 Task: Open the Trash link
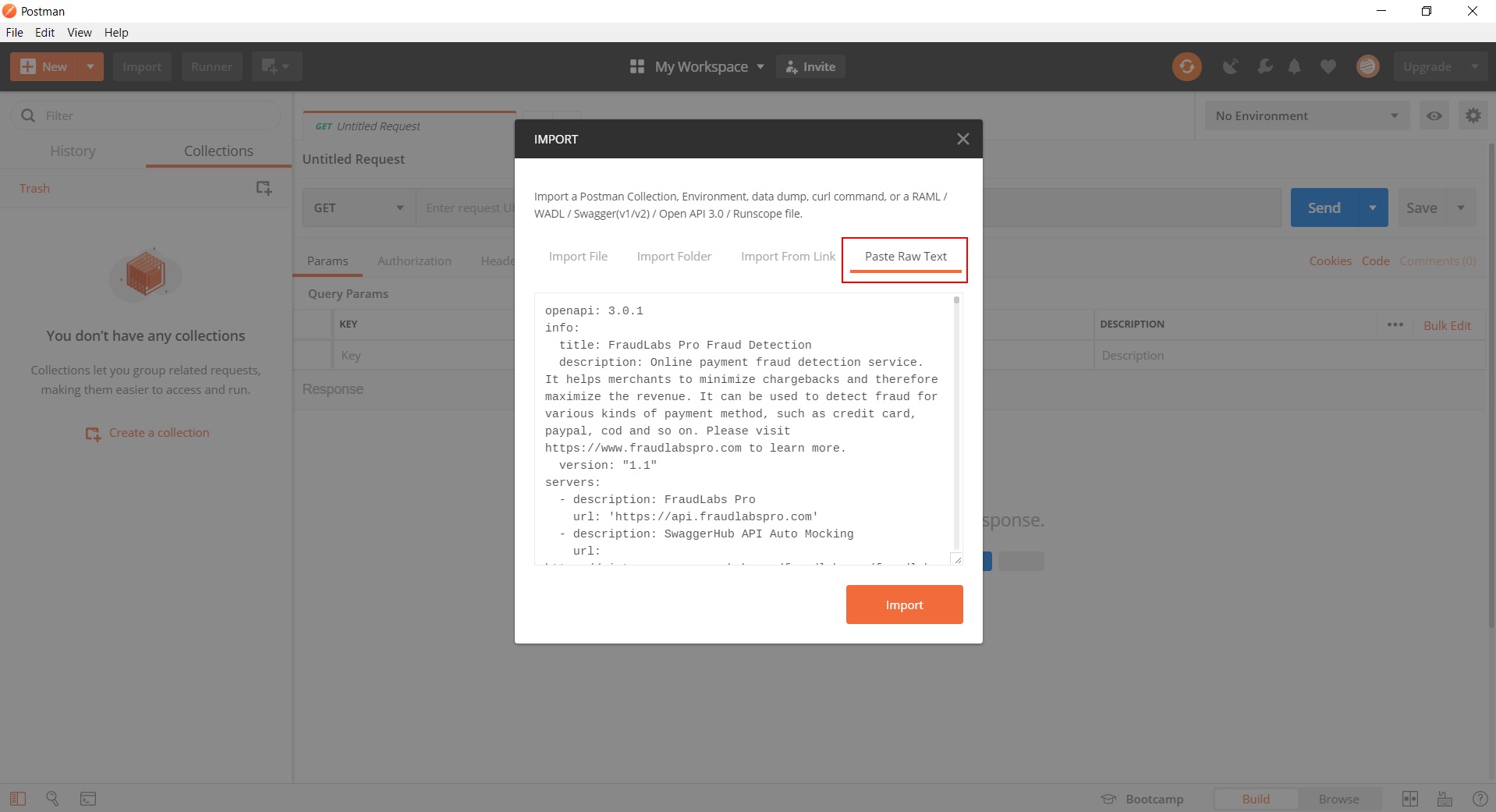(34, 188)
